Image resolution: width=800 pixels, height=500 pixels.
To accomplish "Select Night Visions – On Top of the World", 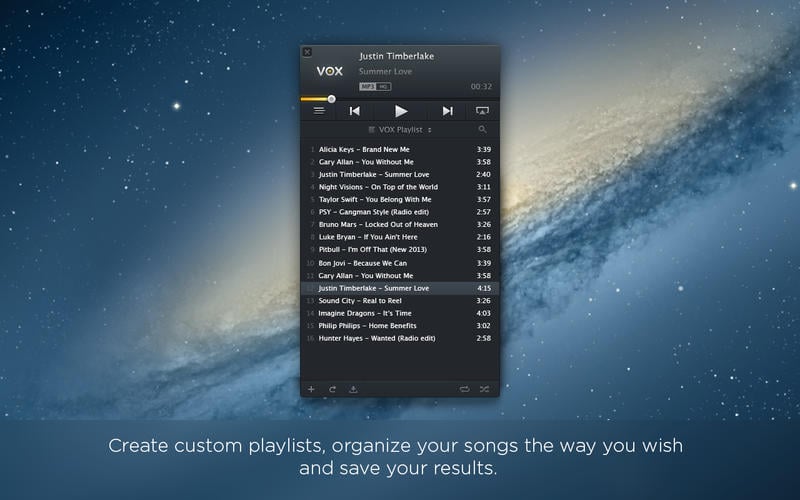I will coord(400,187).
